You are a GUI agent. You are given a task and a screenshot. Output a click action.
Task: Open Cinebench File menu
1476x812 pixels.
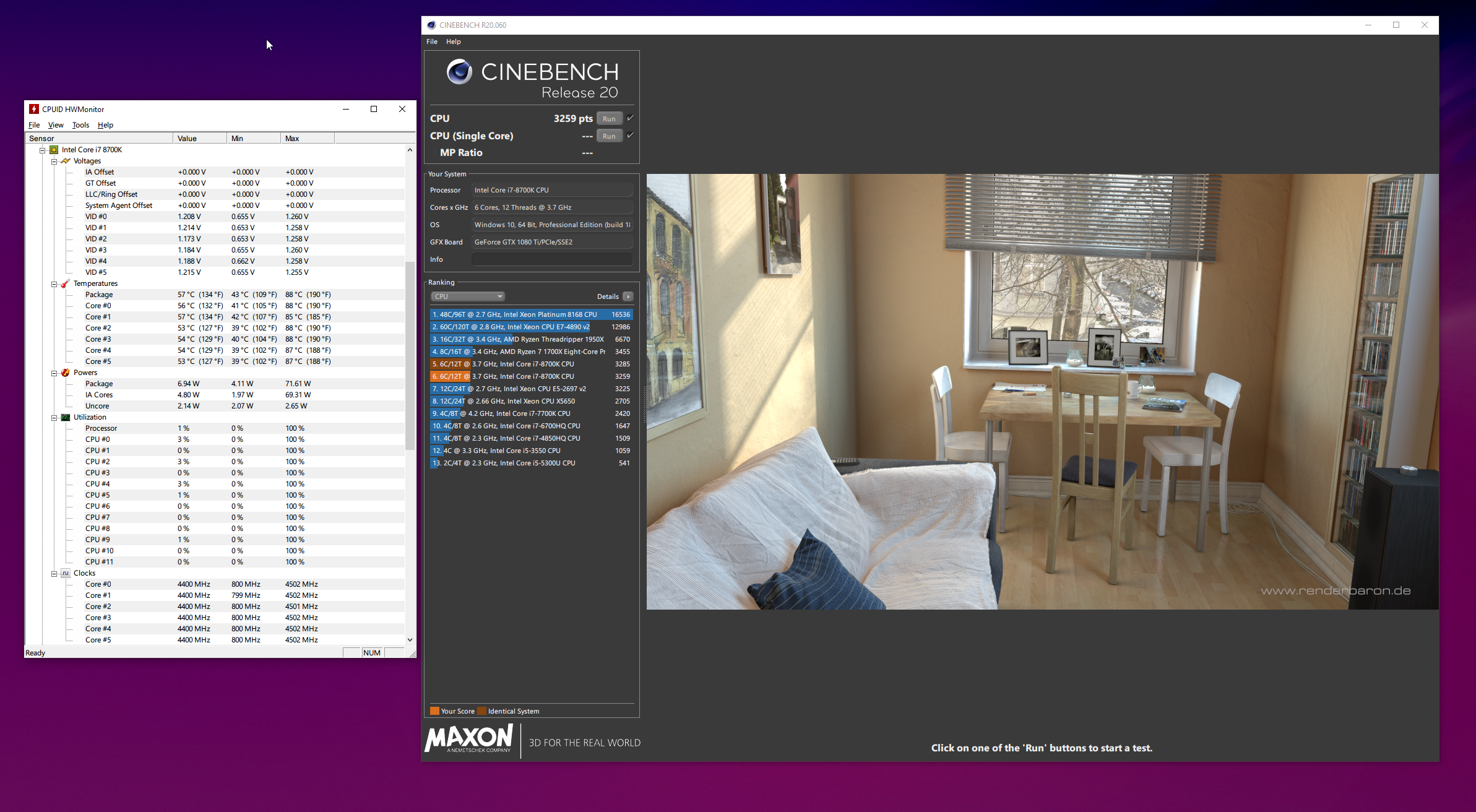point(432,41)
